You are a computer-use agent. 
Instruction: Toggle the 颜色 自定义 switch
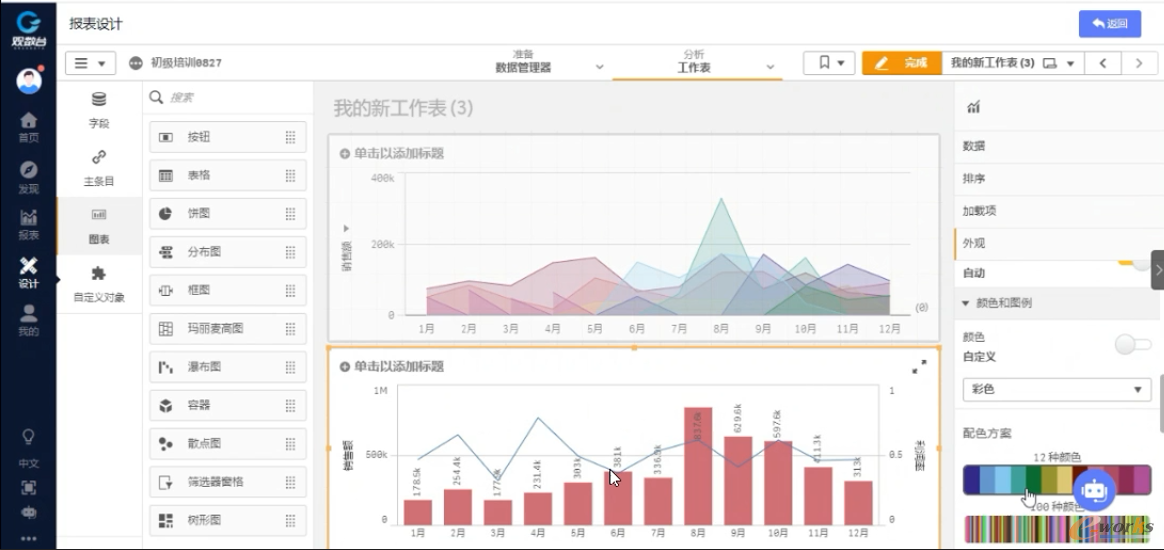[1133, 345]
